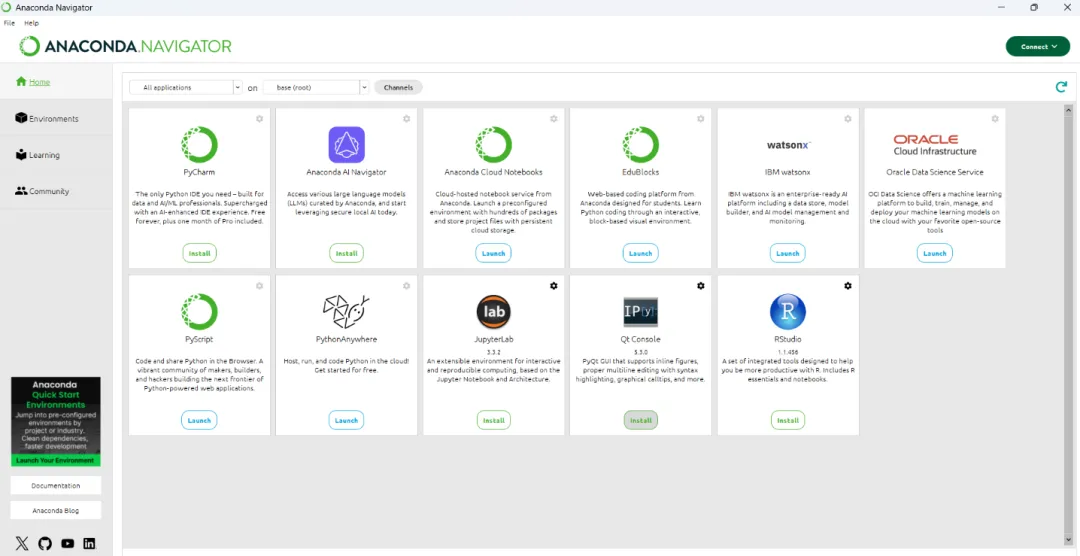Open PyScript tile settings gear
Image resolution: width=1080 pixels, height=556 pixels.
tap(260, 285)
